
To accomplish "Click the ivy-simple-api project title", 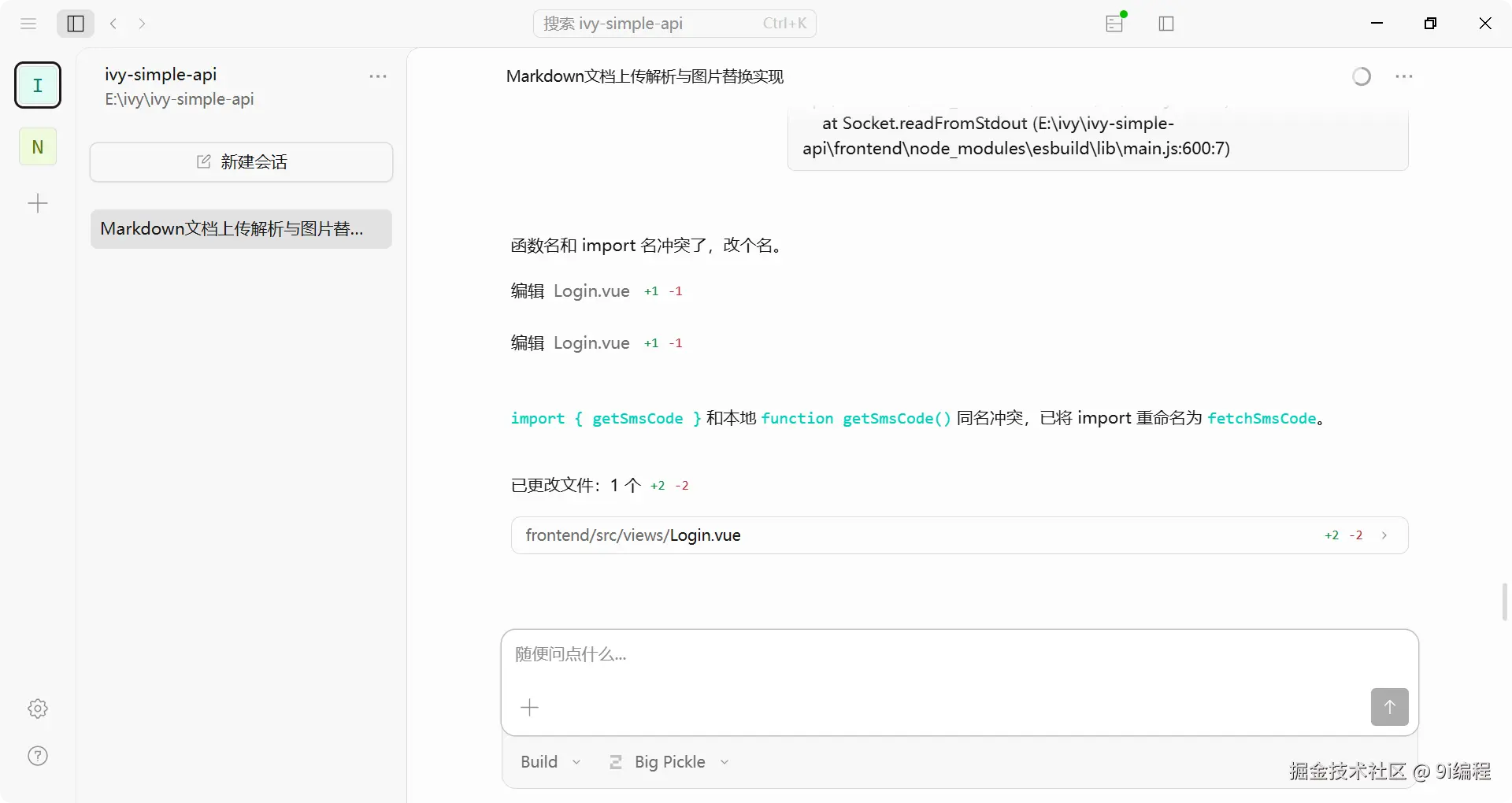I will click(161, 75).
